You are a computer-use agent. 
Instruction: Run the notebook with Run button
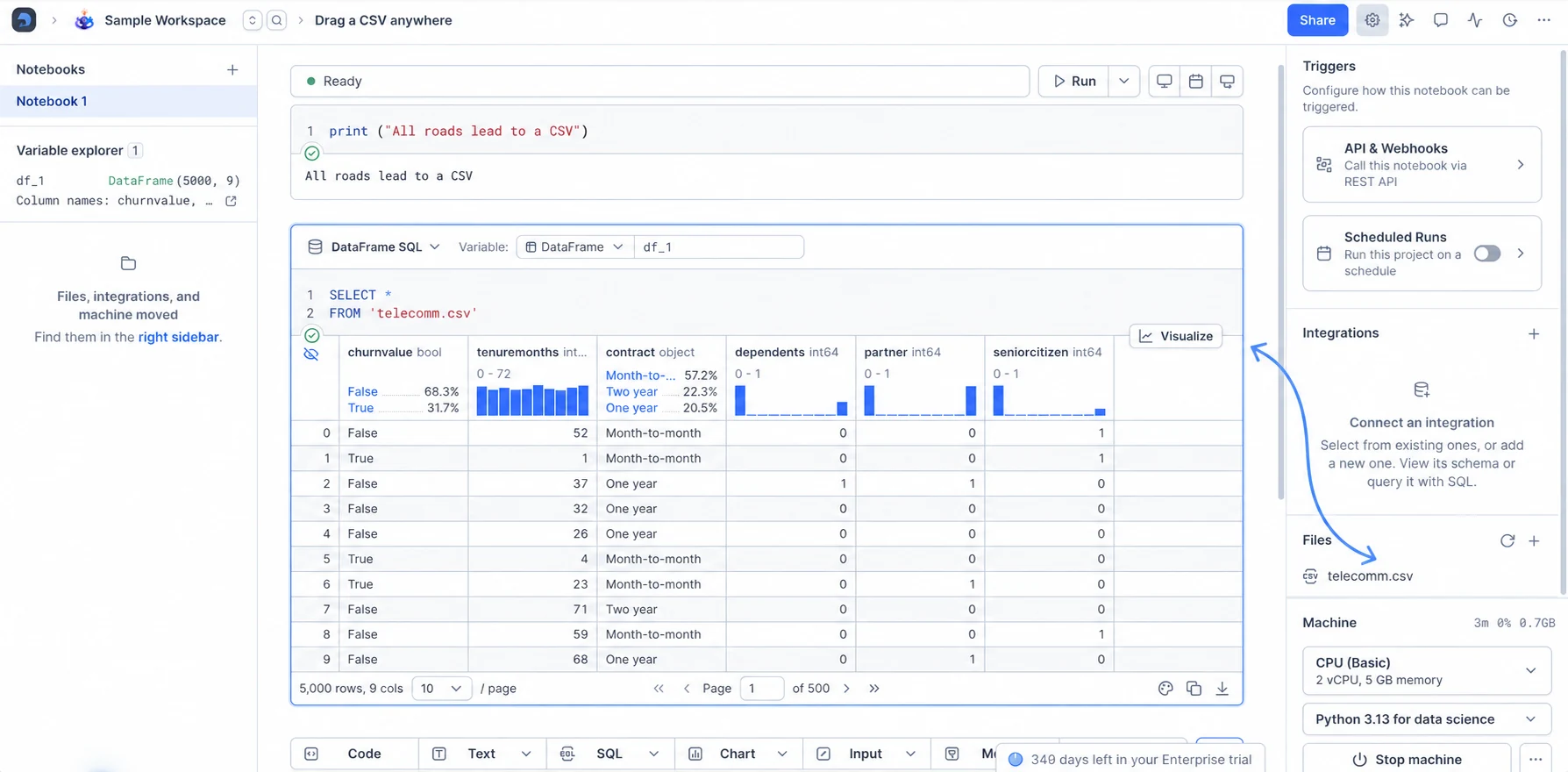(x=1074, y=81)
